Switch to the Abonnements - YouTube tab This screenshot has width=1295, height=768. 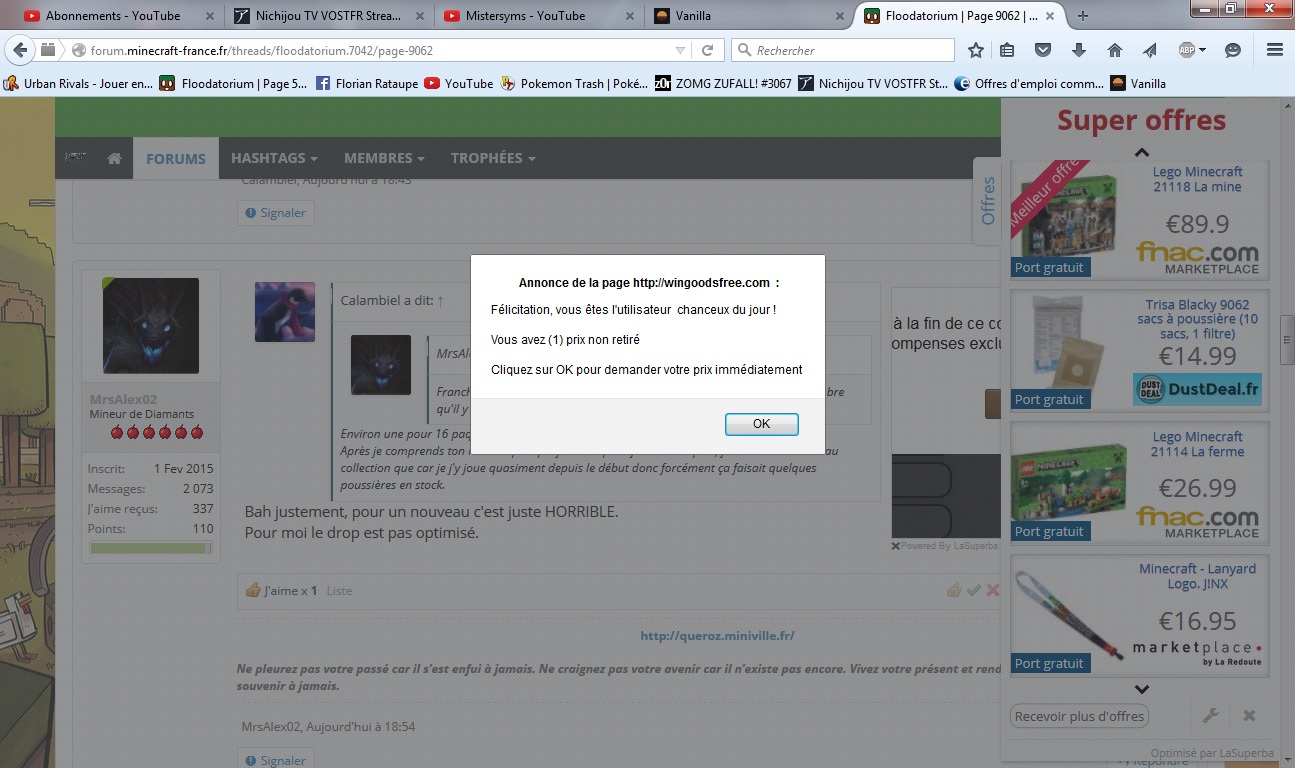112,15
